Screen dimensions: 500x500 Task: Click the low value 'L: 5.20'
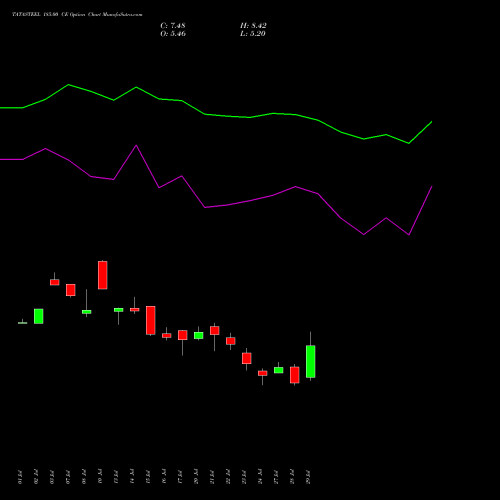point(253,34)
